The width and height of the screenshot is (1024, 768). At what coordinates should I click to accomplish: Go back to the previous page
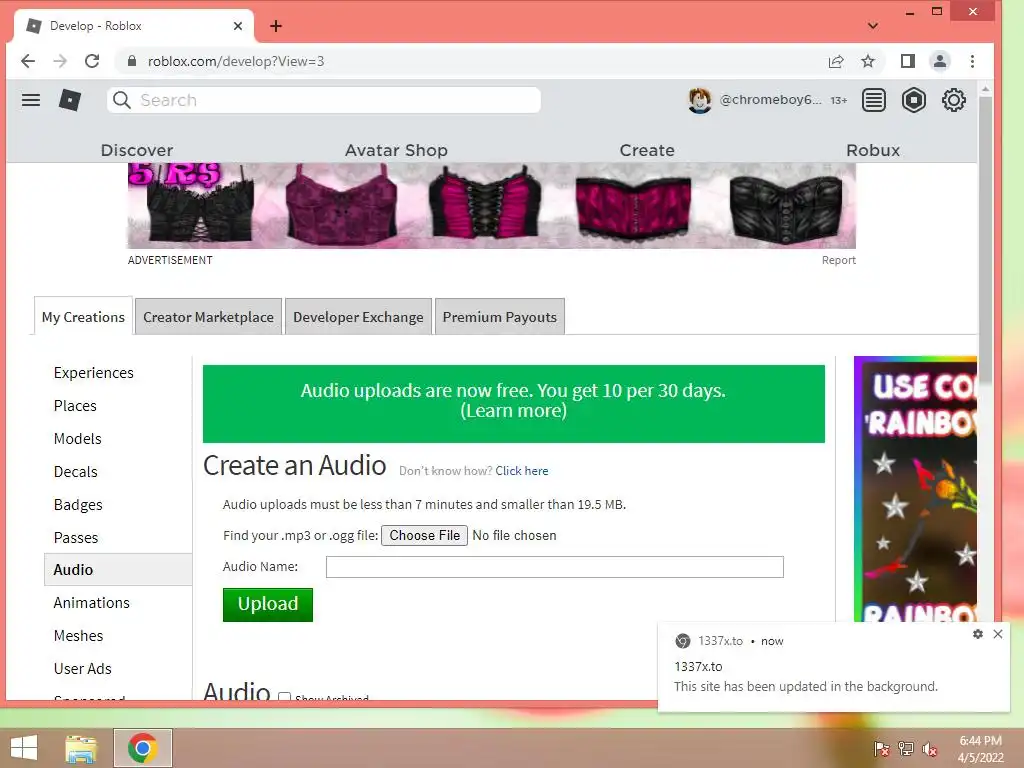pos(28,61)
